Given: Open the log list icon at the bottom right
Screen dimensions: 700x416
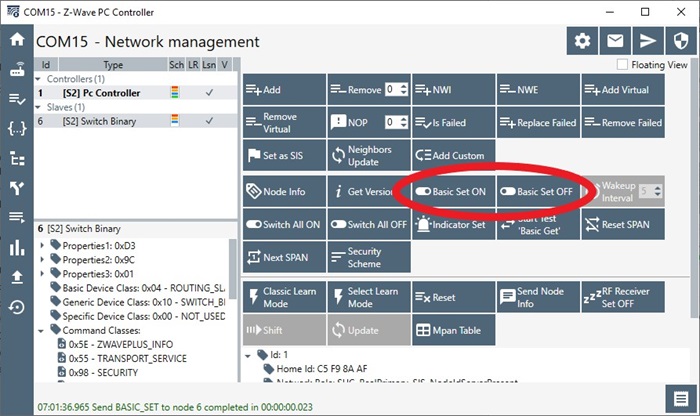Looking at the screenshot, I should 681,399.
